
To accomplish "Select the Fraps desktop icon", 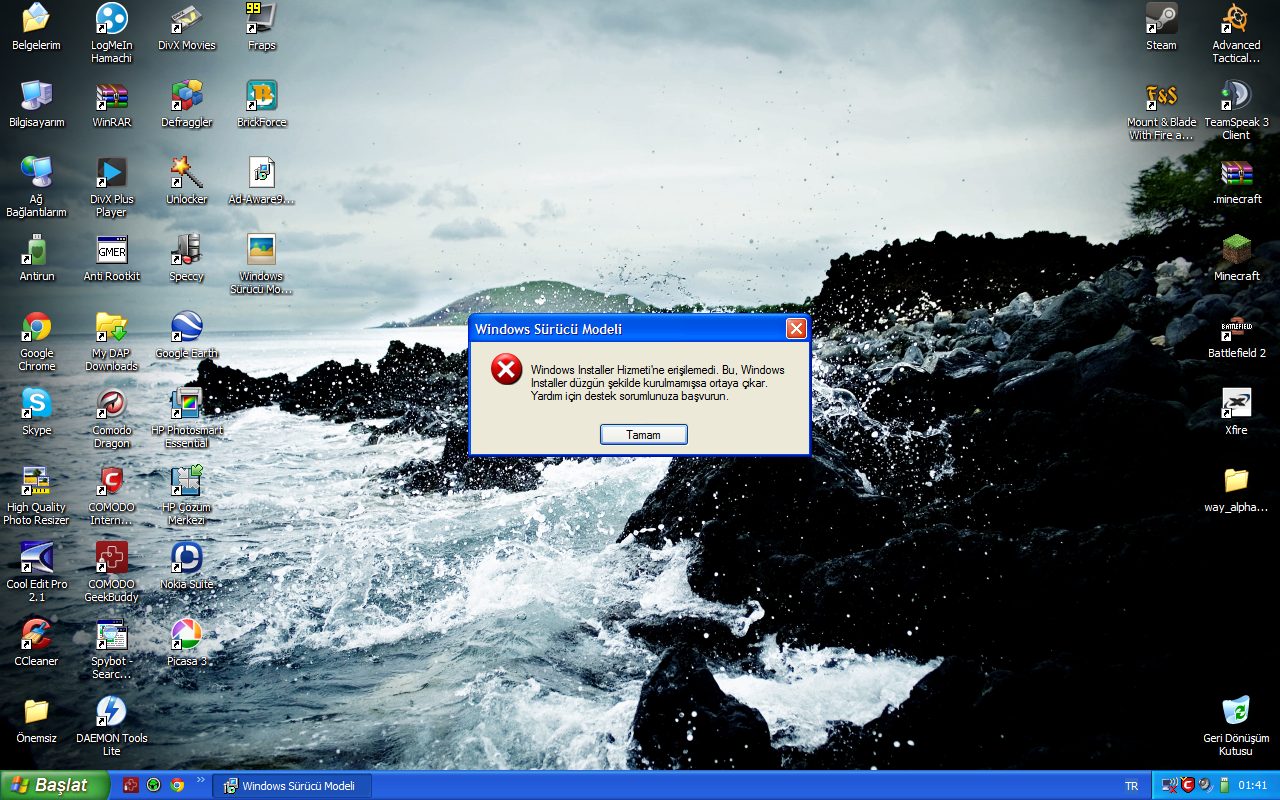I will 262,27.
